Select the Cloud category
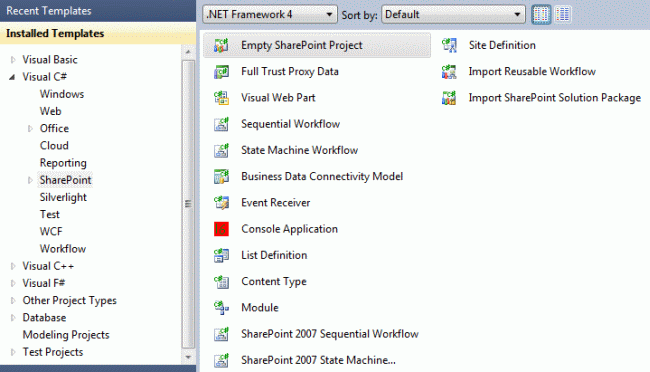650x372 pixels. point(54,146)
